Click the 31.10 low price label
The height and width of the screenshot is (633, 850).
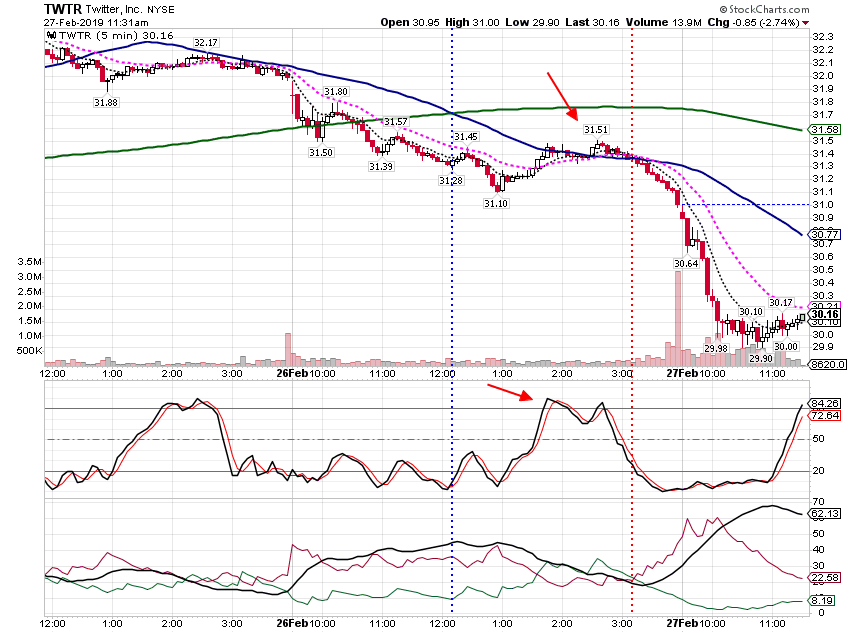[x=496, y=203]
